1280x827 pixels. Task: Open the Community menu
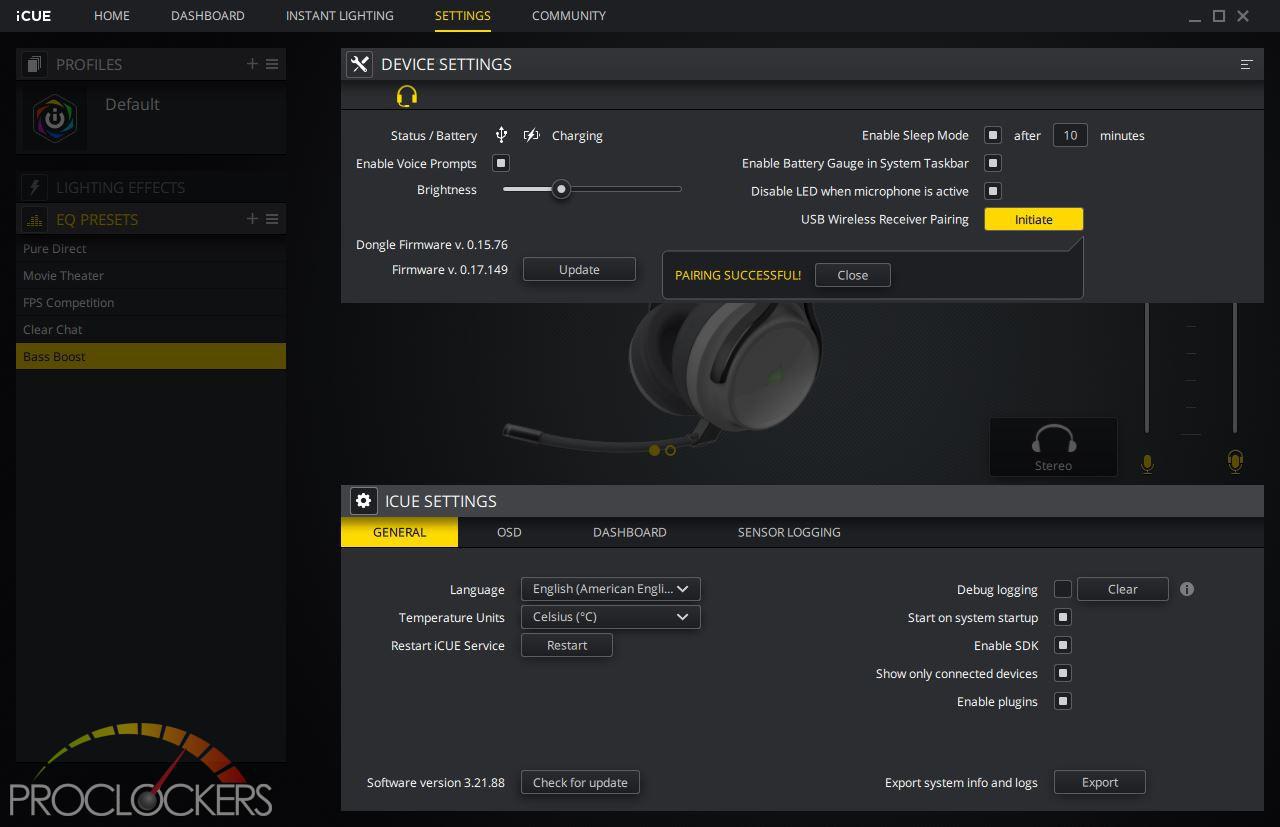(569, 16)
